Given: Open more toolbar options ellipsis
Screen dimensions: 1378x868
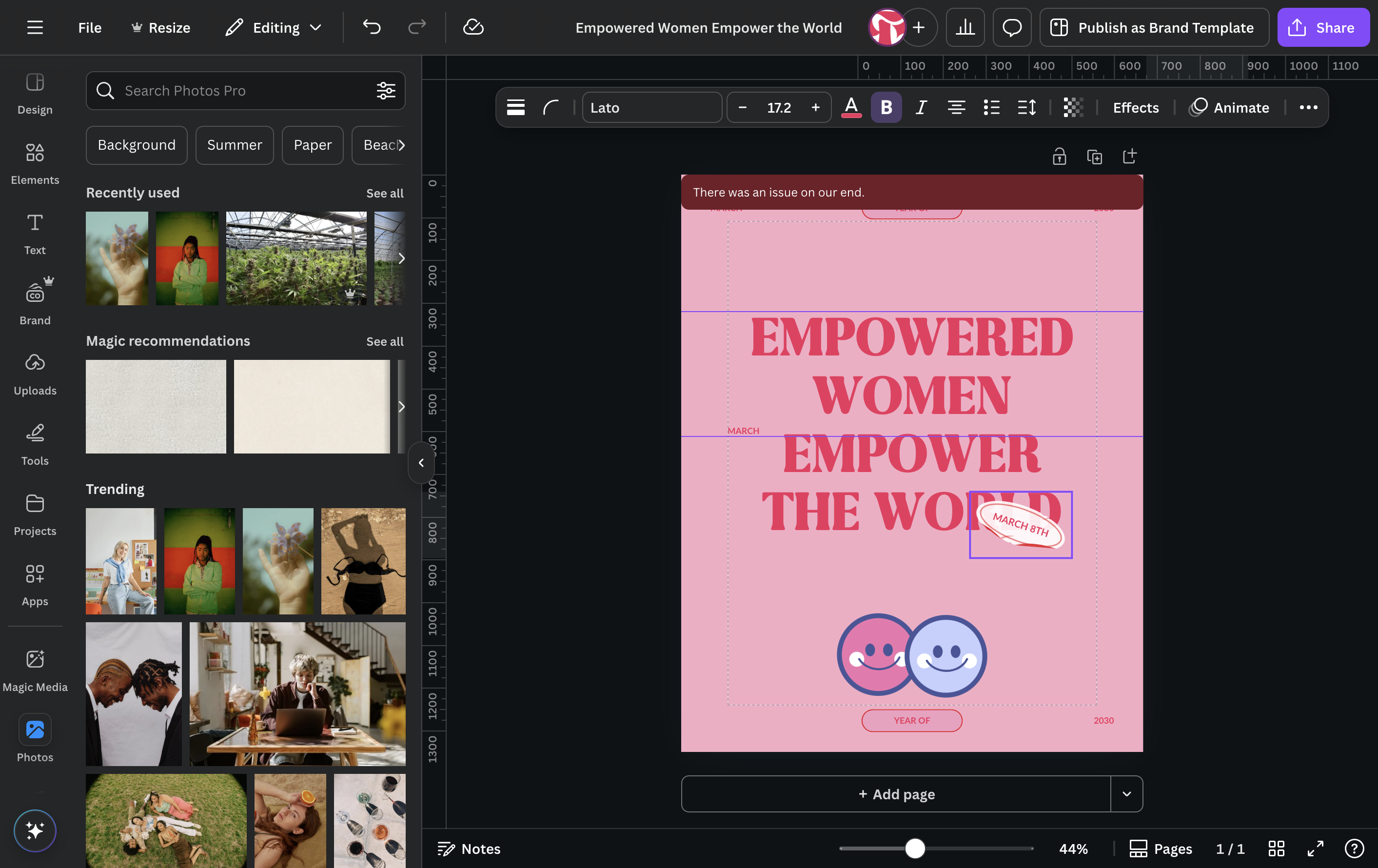Looking at the screenshot, I should tap(1308, 107).
